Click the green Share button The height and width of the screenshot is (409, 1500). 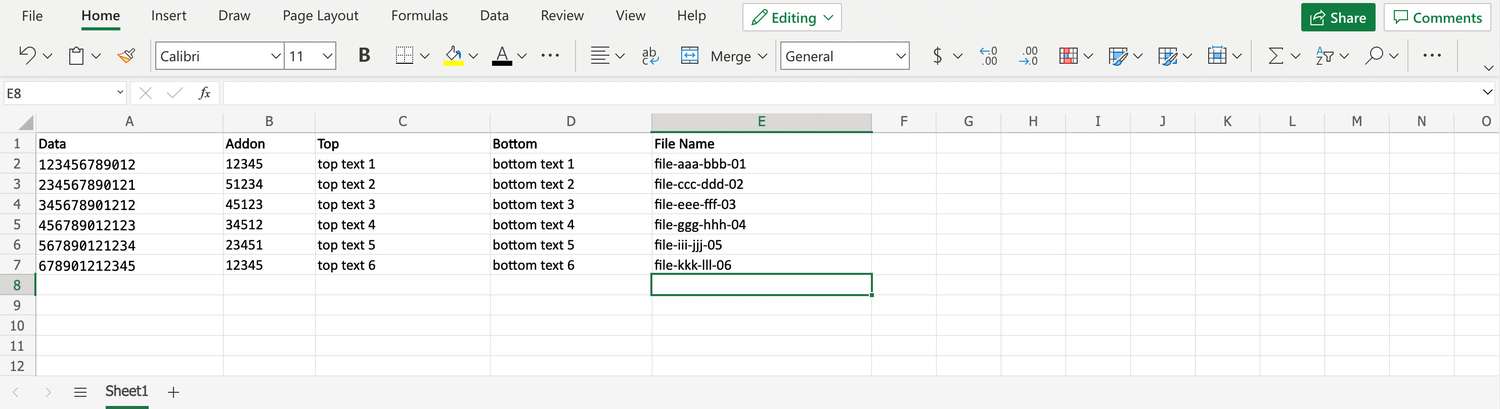[x=1338, y=18]
